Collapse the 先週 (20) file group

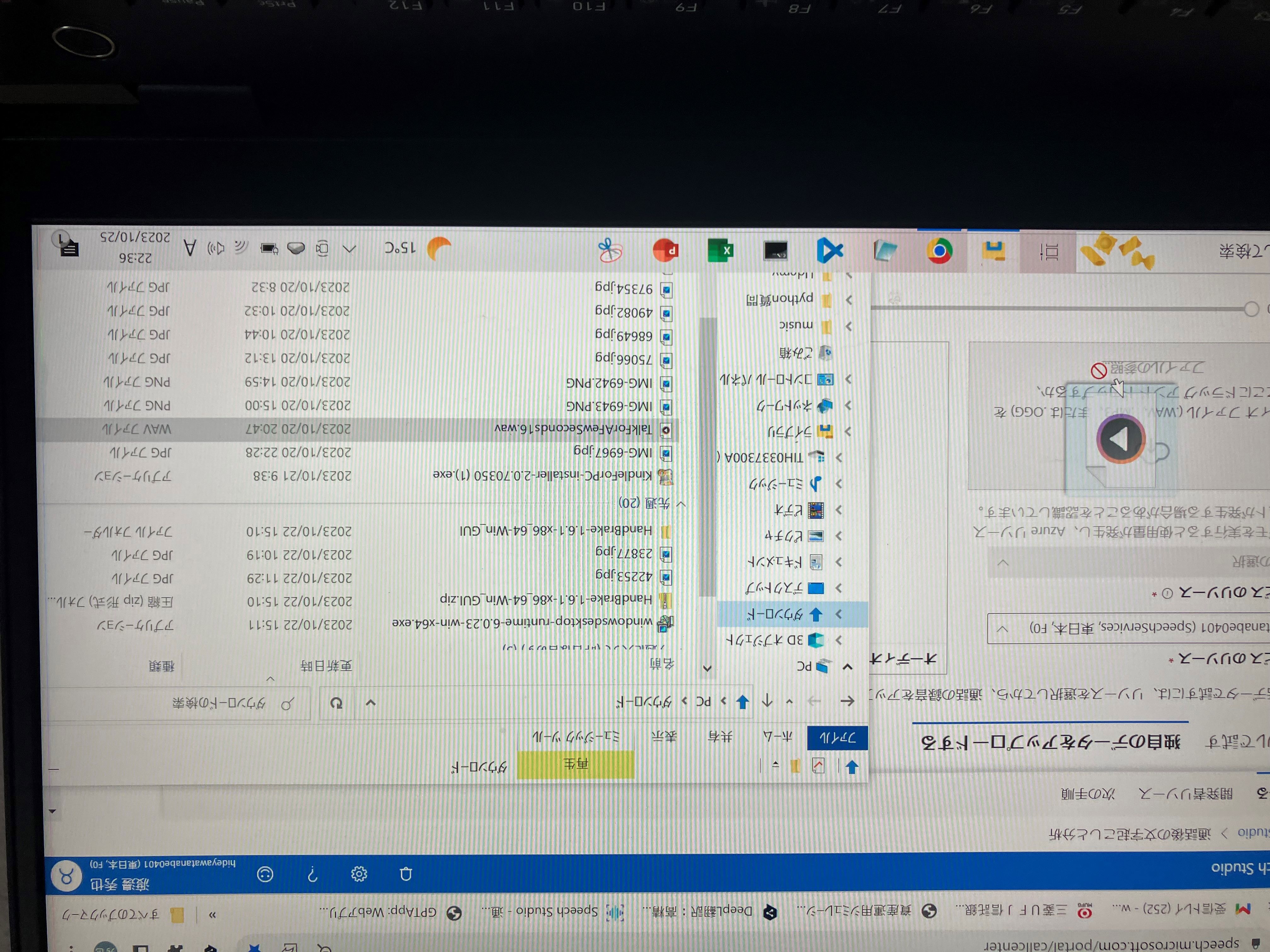[682, 503]
